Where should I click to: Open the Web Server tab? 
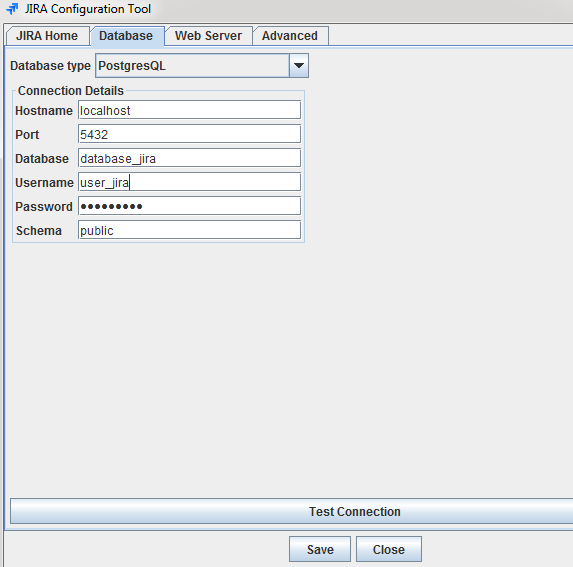click(208, 36)
